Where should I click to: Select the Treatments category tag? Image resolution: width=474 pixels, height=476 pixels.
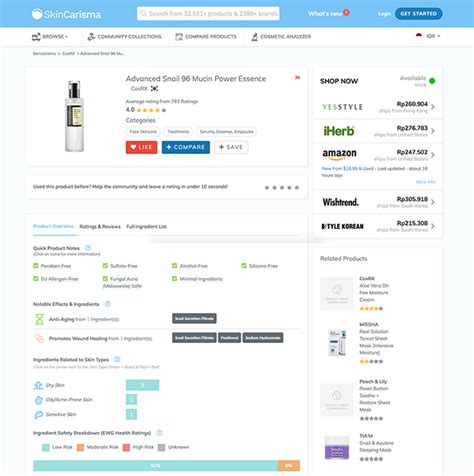(x=178, y=132)
